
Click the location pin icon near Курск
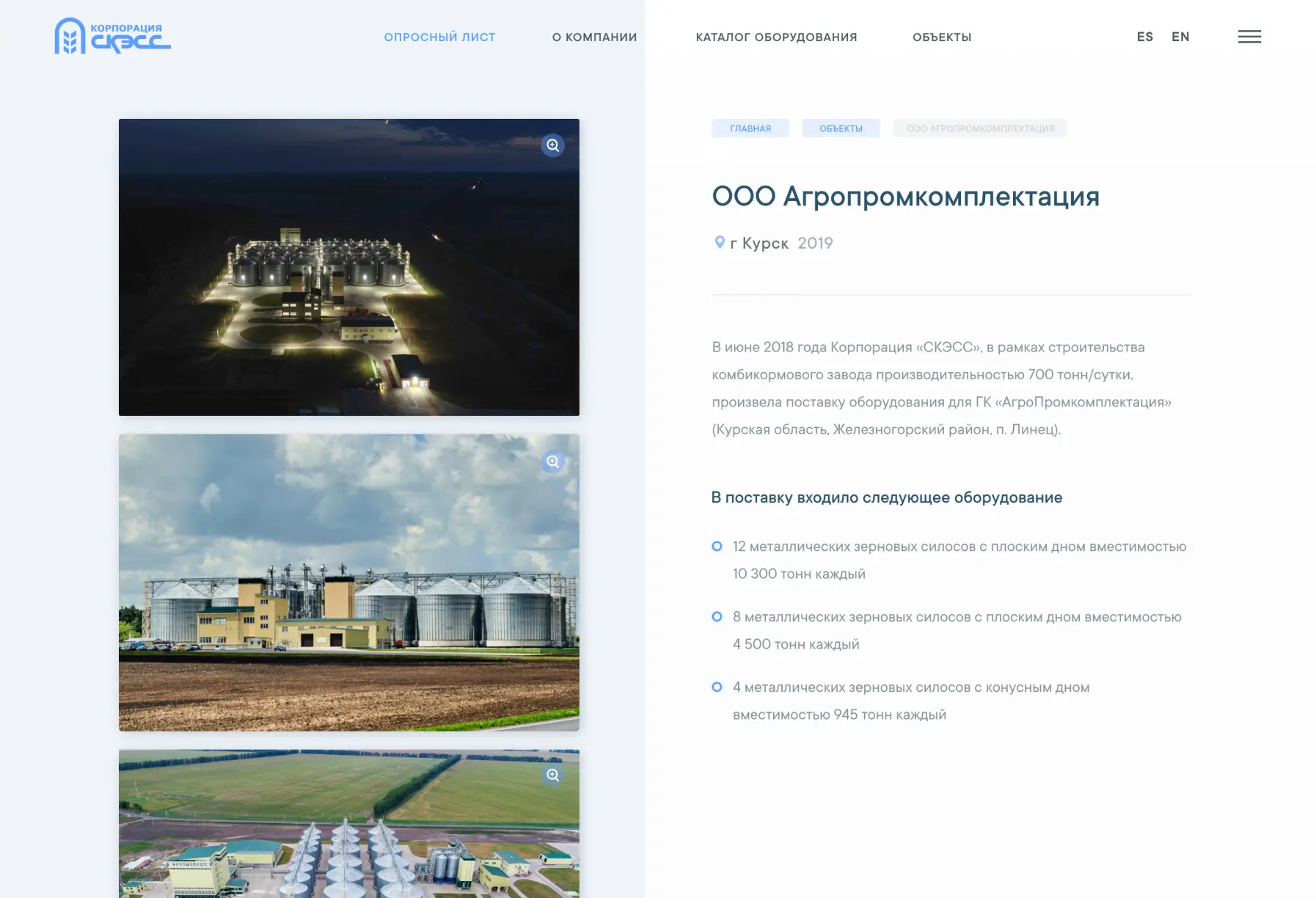[x=720, y=243]
